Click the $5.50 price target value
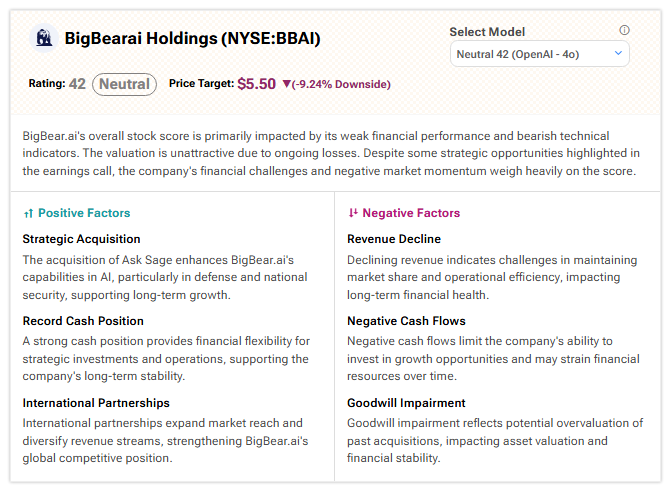Viewport: 670px width, 493px height. [256, 84]
